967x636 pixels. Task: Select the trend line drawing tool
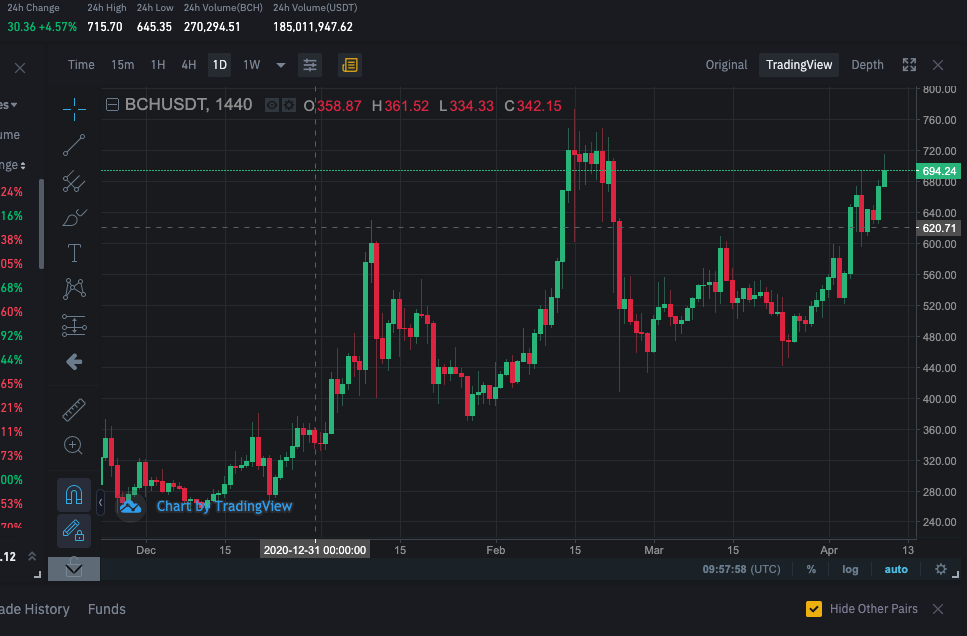tap(74, 145)
